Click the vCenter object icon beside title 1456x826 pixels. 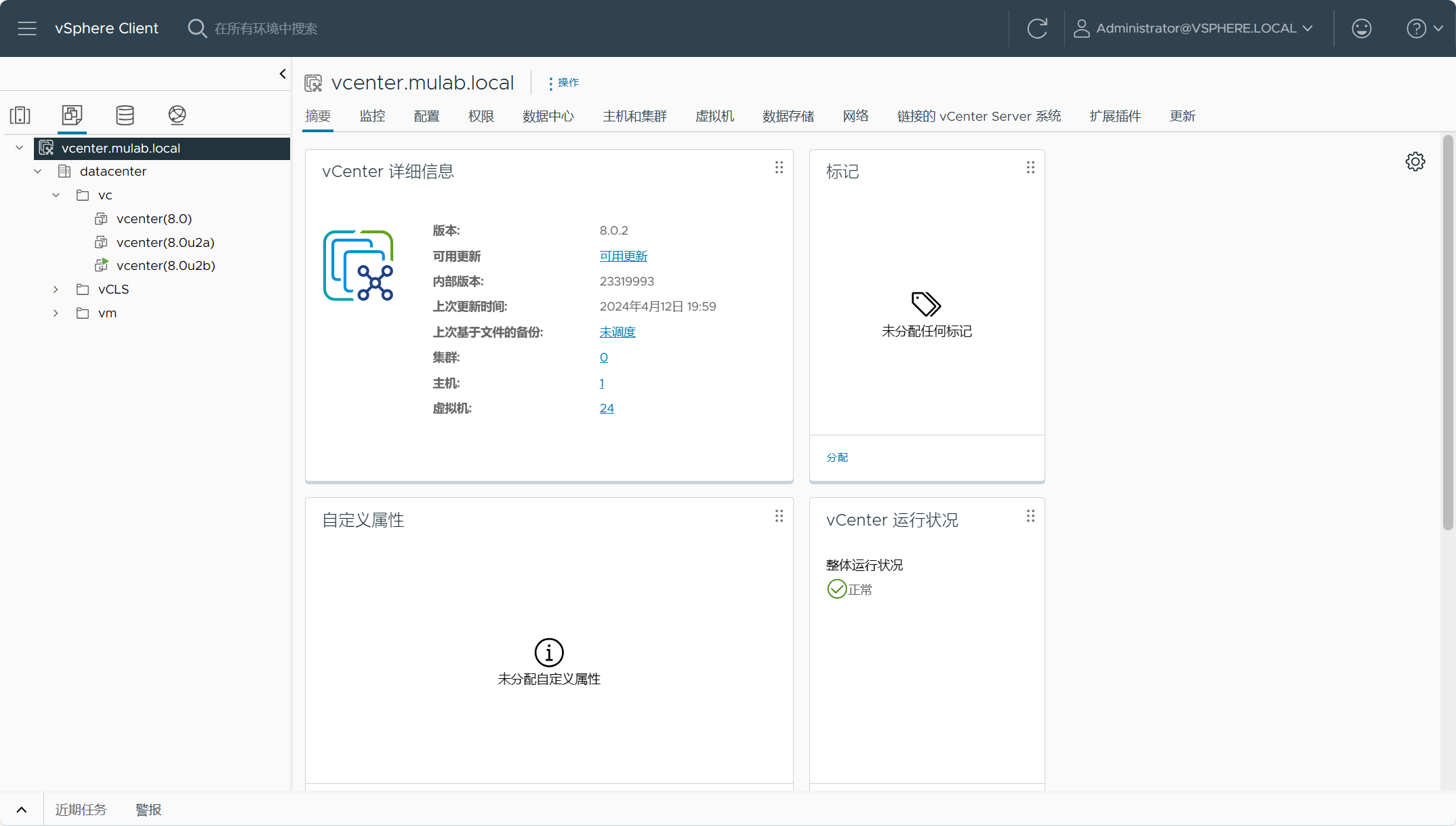point(313,83)
